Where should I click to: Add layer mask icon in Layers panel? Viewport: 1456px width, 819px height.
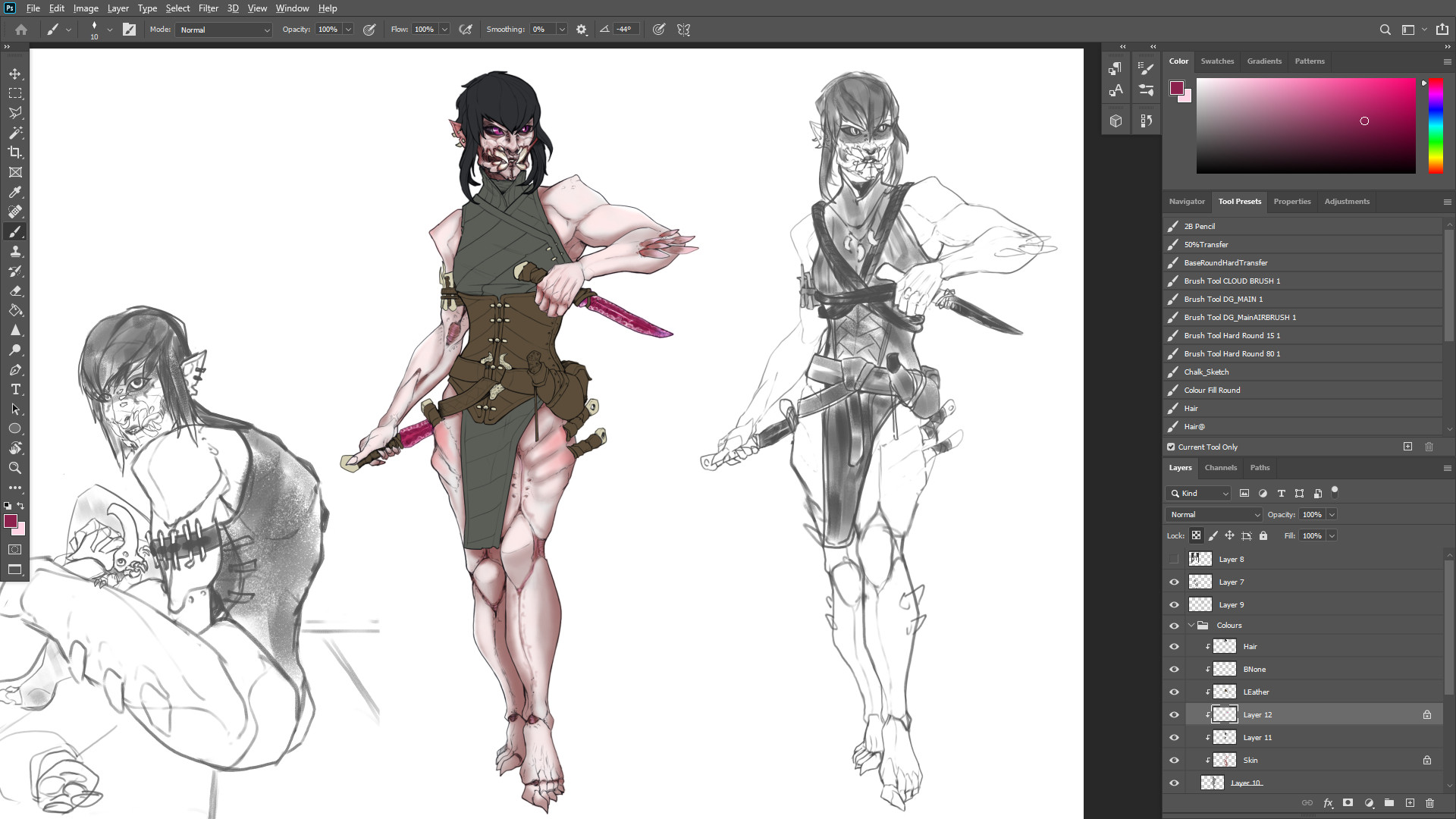(1348, 802)
